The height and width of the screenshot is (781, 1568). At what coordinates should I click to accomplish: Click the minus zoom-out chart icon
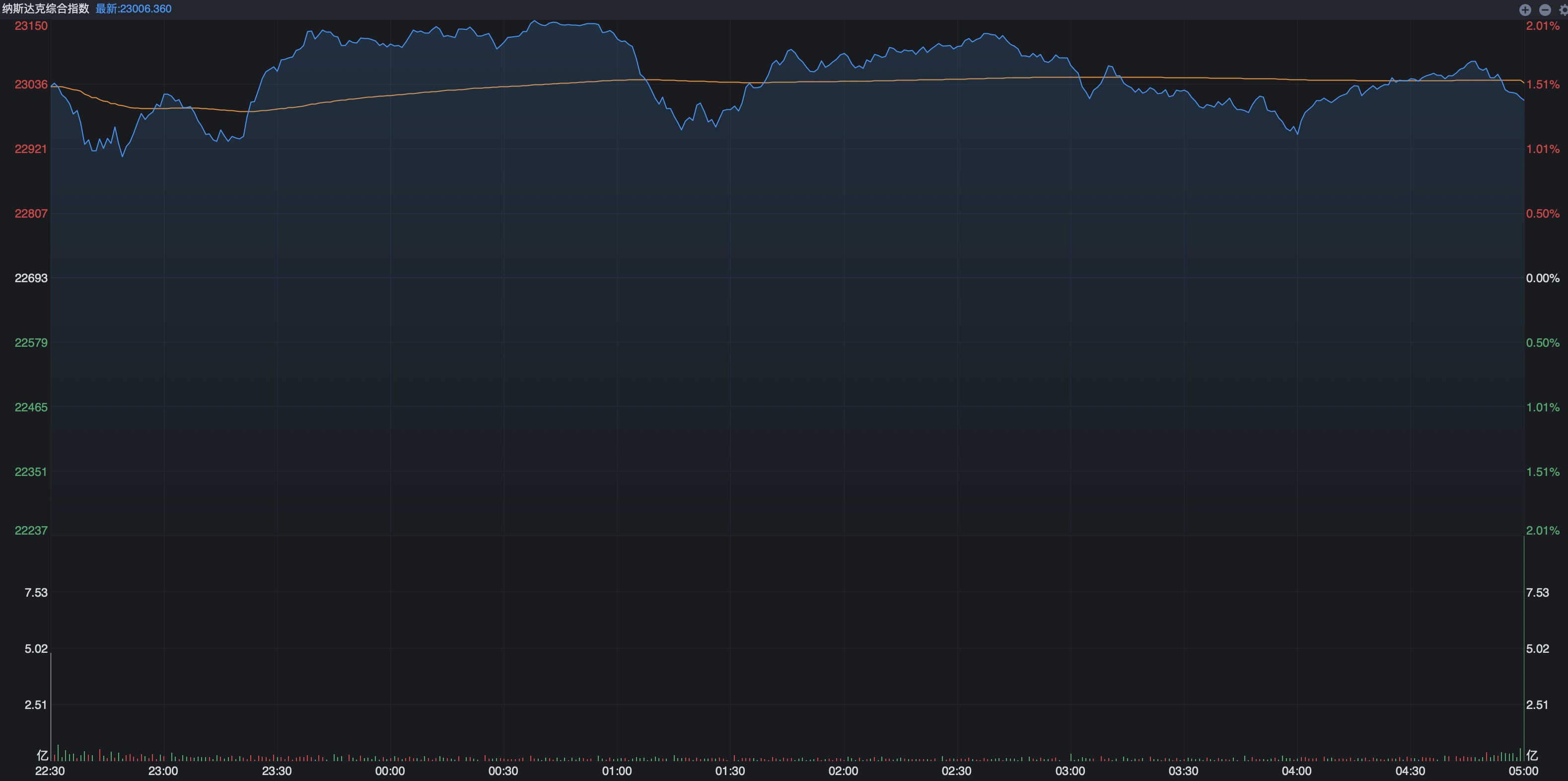1545,9
